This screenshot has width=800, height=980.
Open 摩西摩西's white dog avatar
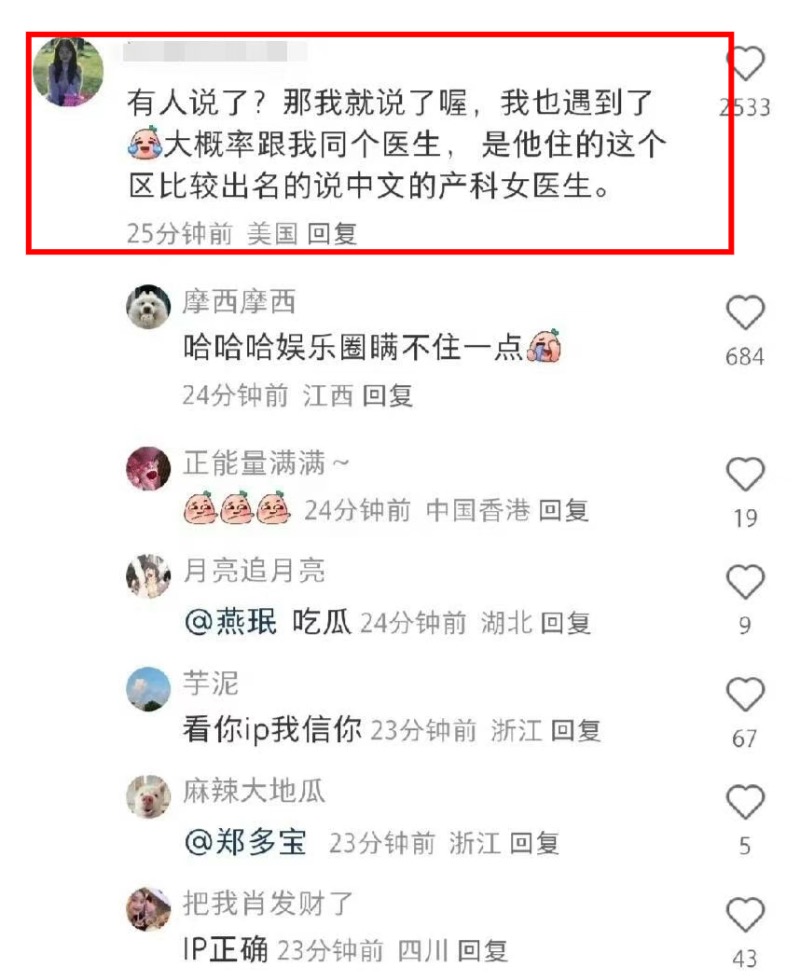148,306
